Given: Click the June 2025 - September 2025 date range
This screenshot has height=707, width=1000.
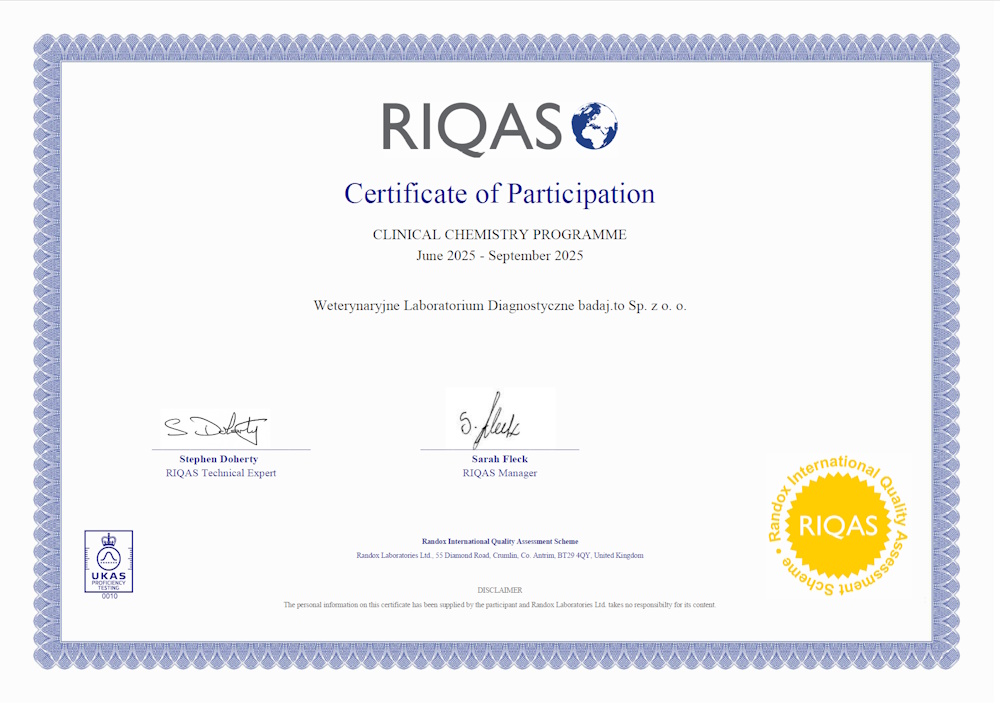Looking at the screenshot, I should (x=499, y=256).
